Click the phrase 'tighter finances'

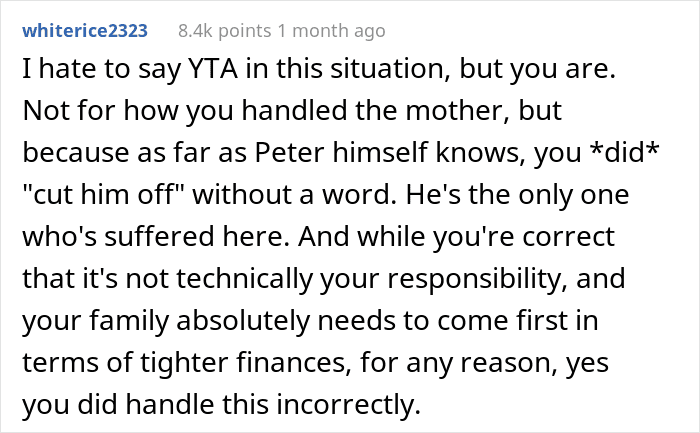(x=243, y=362)
